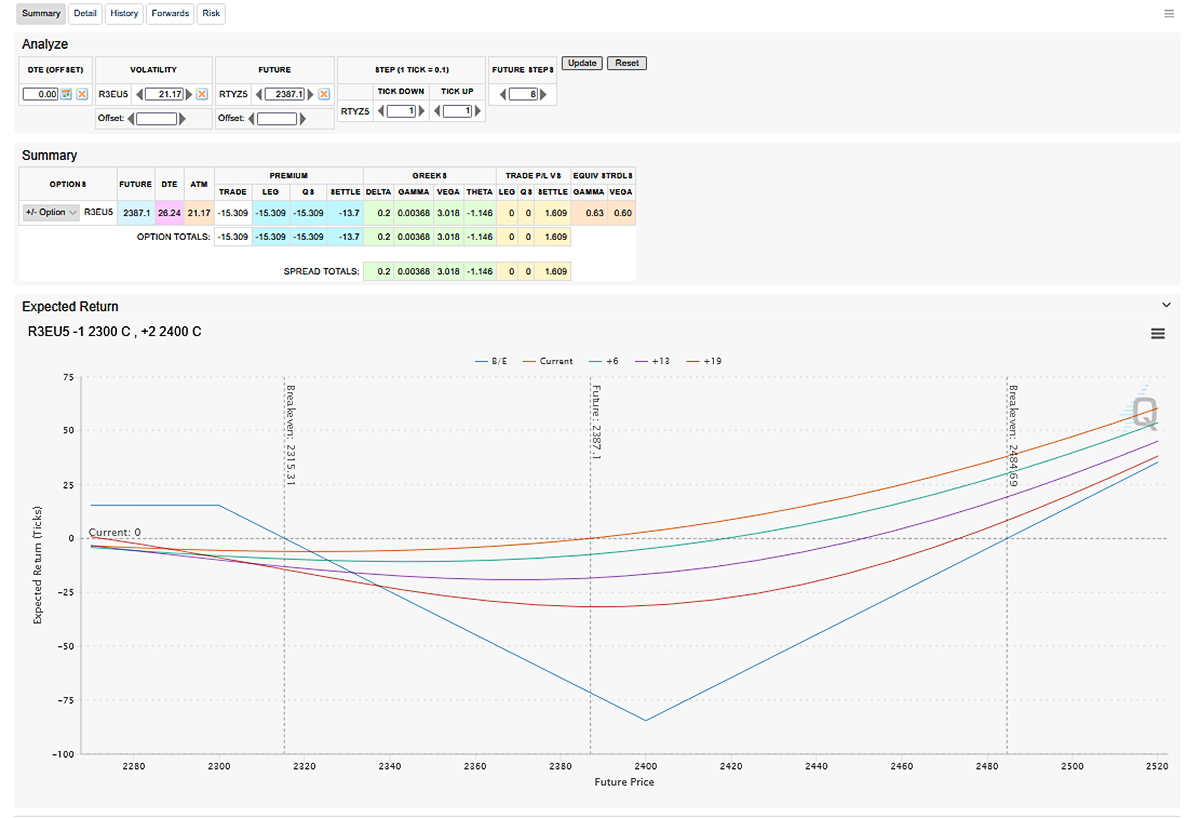Open the hamburger menu at top right

(x=1169, y=14)
